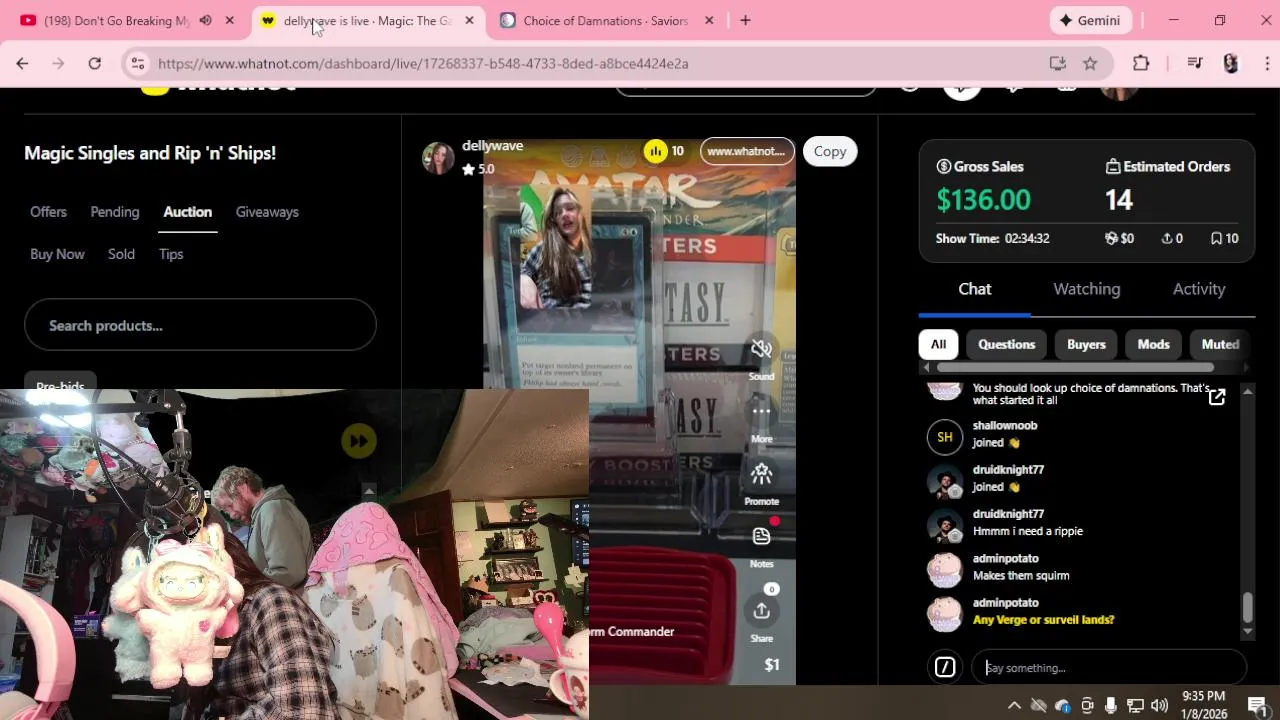Click druidknight77's 'Hmmm i need a rippie' message
Image resolution: width=1280 pixels, height=720 pixels.
click(x=1028, y=531)
